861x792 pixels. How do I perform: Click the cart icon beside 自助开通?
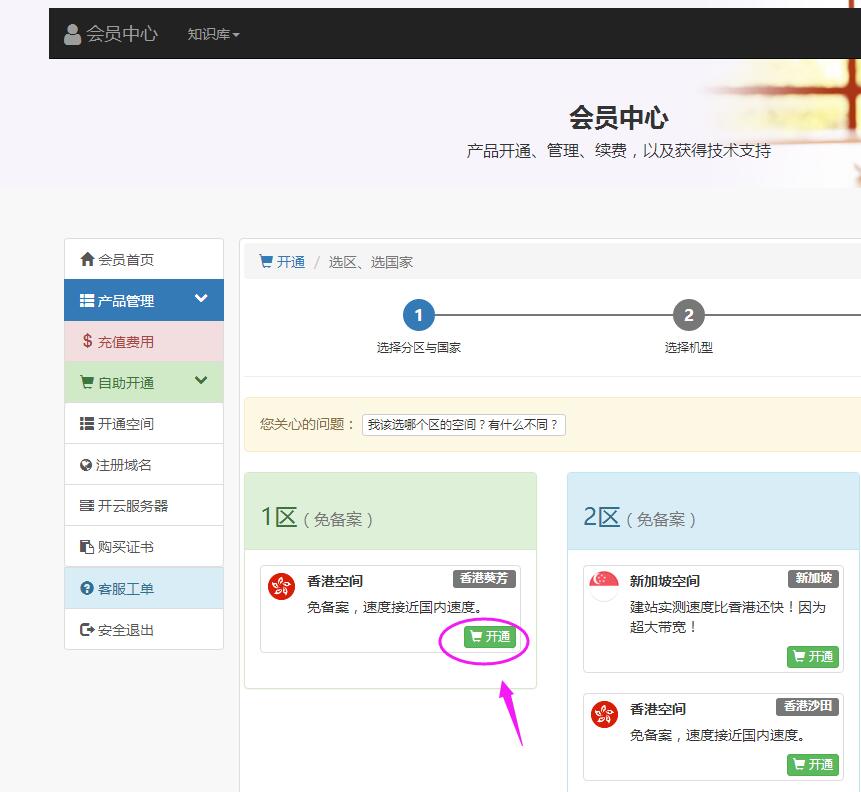tap(87, 382)
